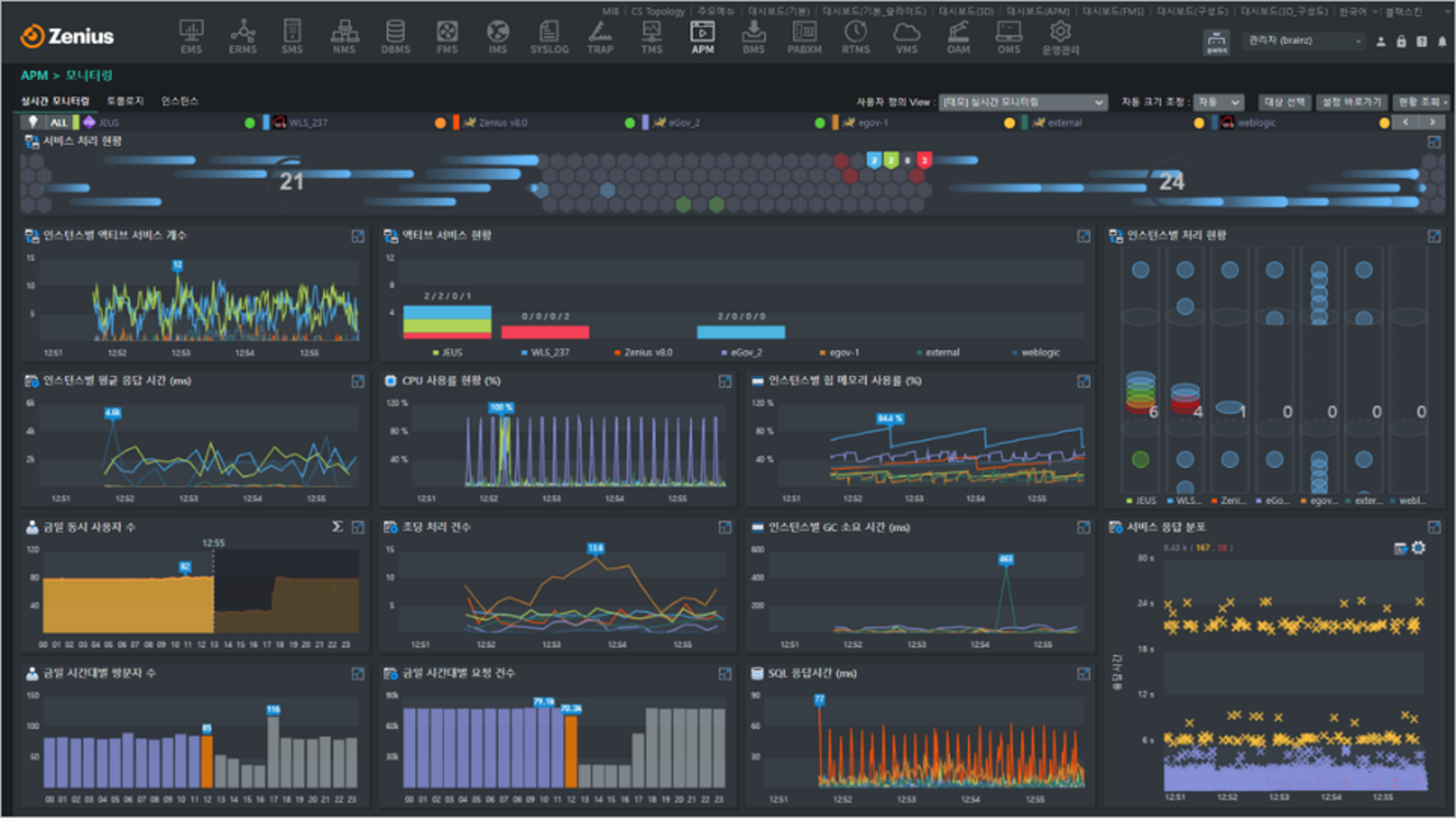Show next instances with right arrow

click(x=1432, y=122)
